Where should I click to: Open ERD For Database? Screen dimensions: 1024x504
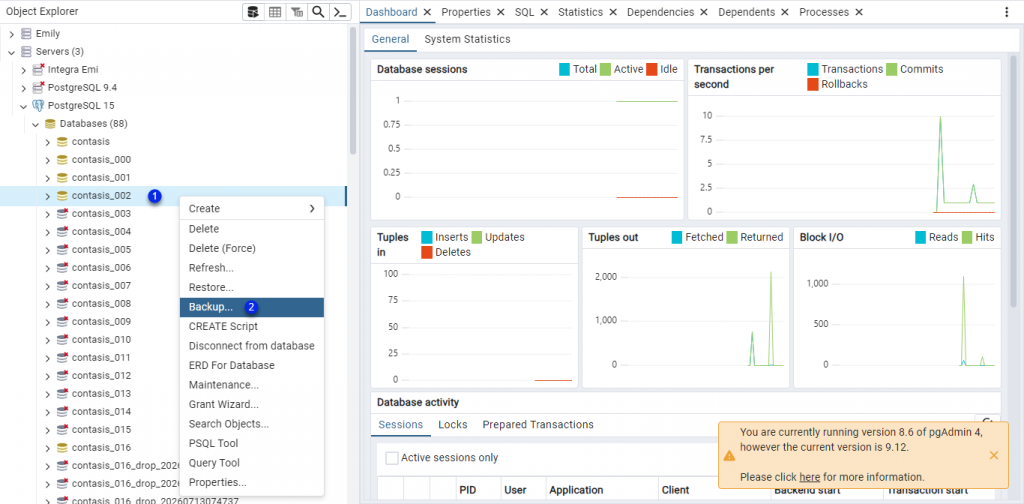pos(251,365)
